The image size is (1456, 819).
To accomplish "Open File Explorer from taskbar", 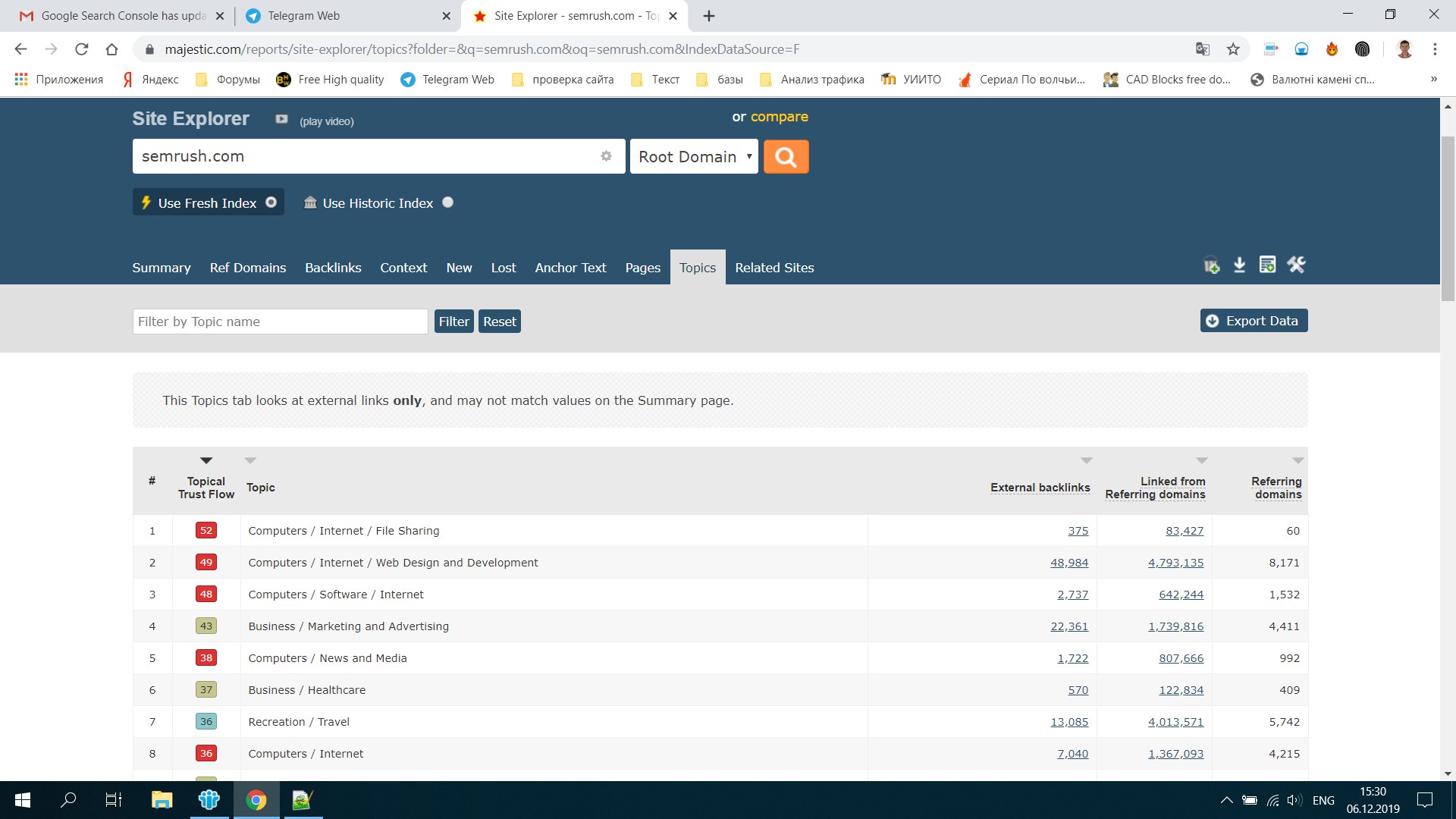I will [162, 800].
